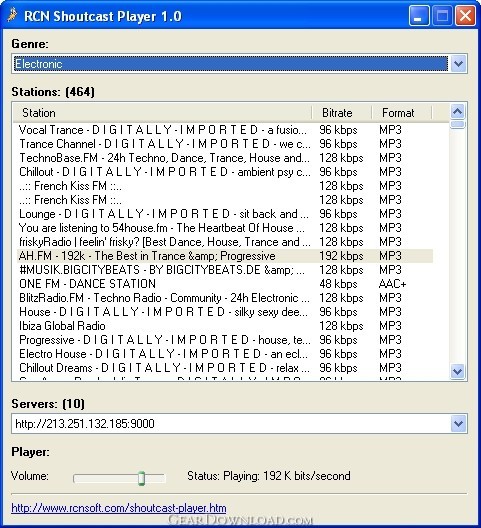Select the Electronic genre combo box field
481x528 pixels.
231,63
